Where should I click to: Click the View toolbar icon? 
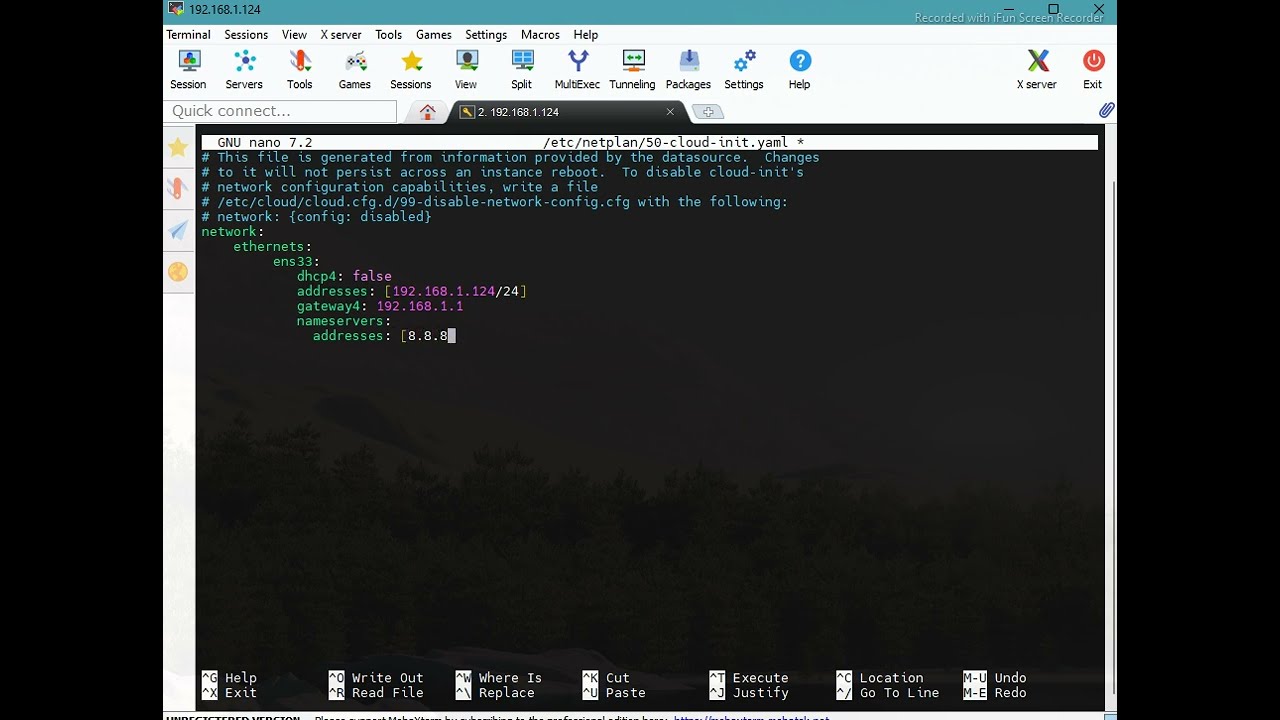coord(466,70)
